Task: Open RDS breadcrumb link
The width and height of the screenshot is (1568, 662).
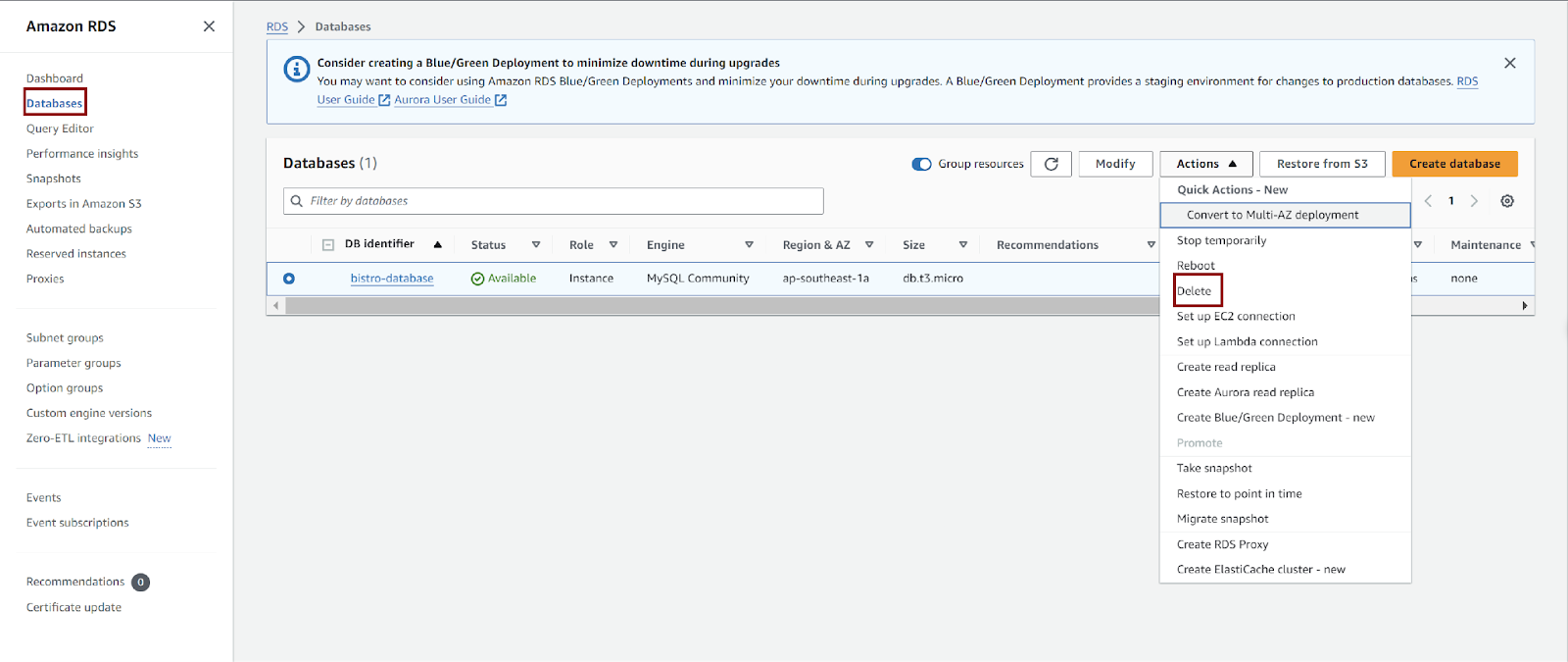Action: tap(277, 26)
